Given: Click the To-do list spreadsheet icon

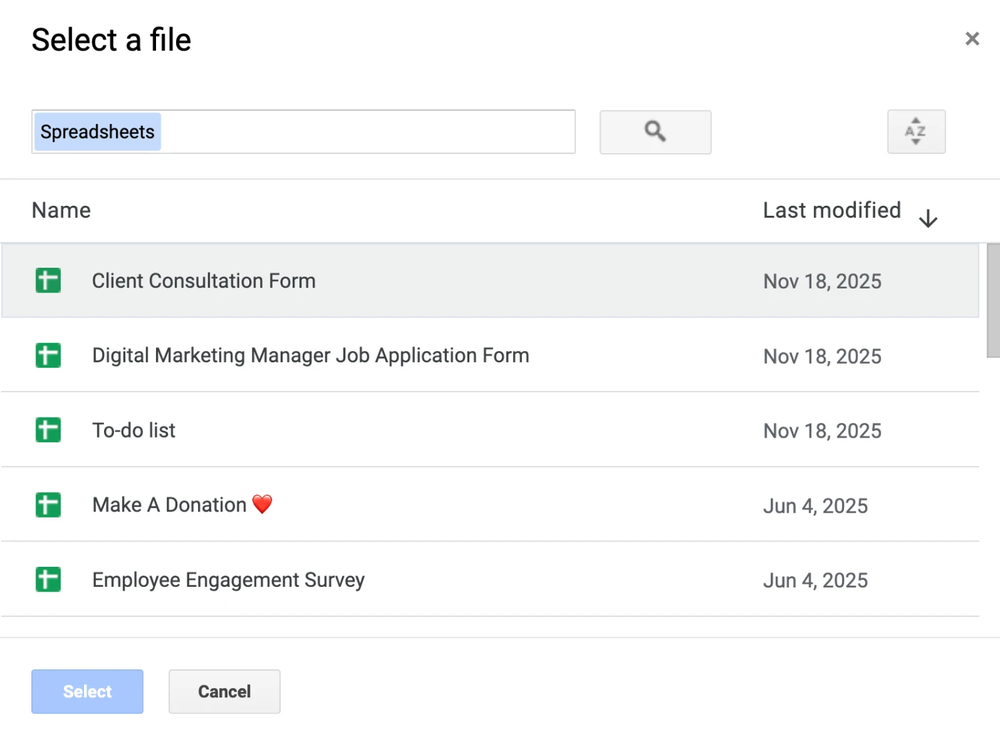Looking at the screenshot, I should (x=48, y=431).
